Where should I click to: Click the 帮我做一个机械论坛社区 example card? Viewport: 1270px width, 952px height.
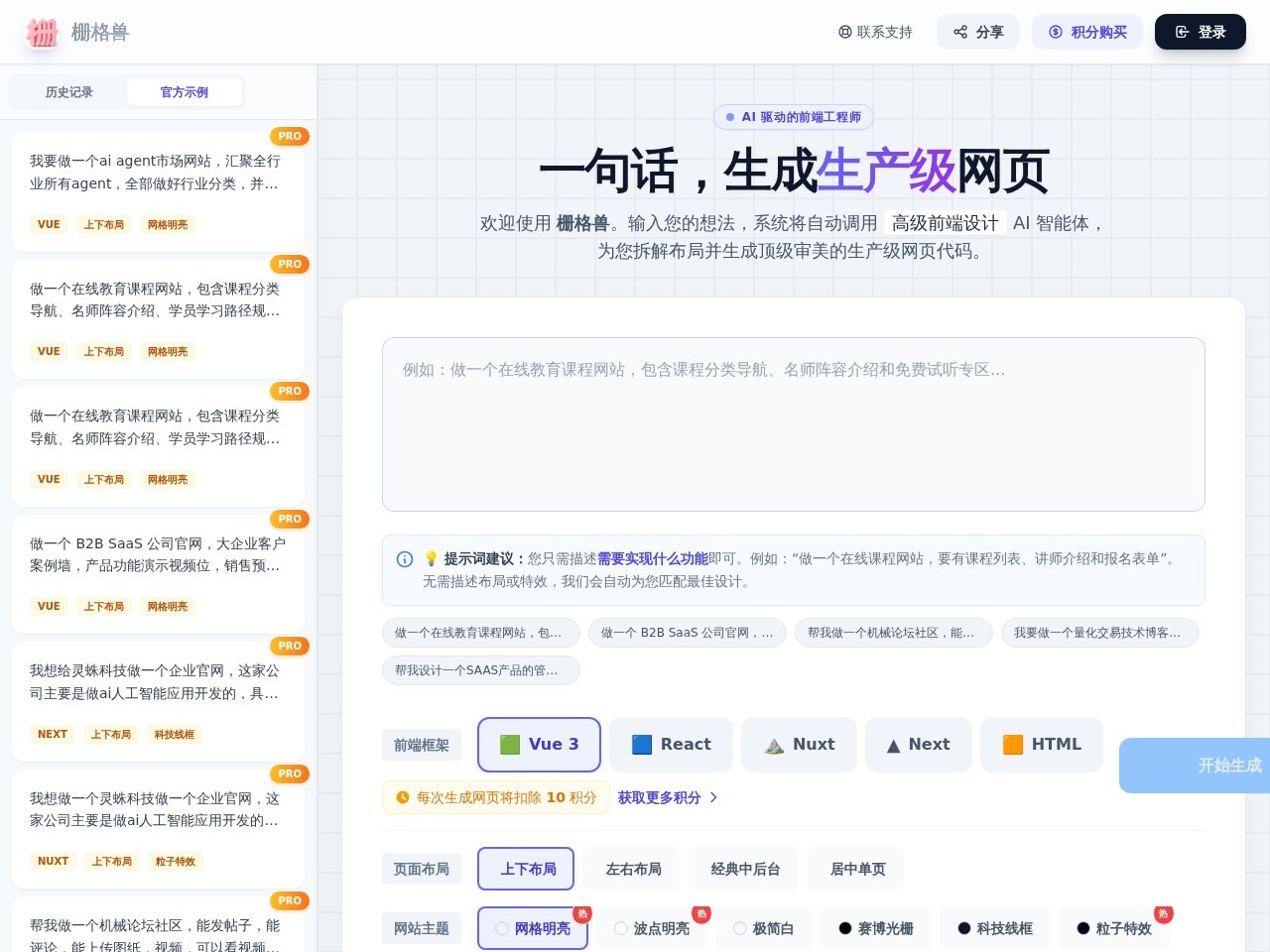tap(158, 924)
